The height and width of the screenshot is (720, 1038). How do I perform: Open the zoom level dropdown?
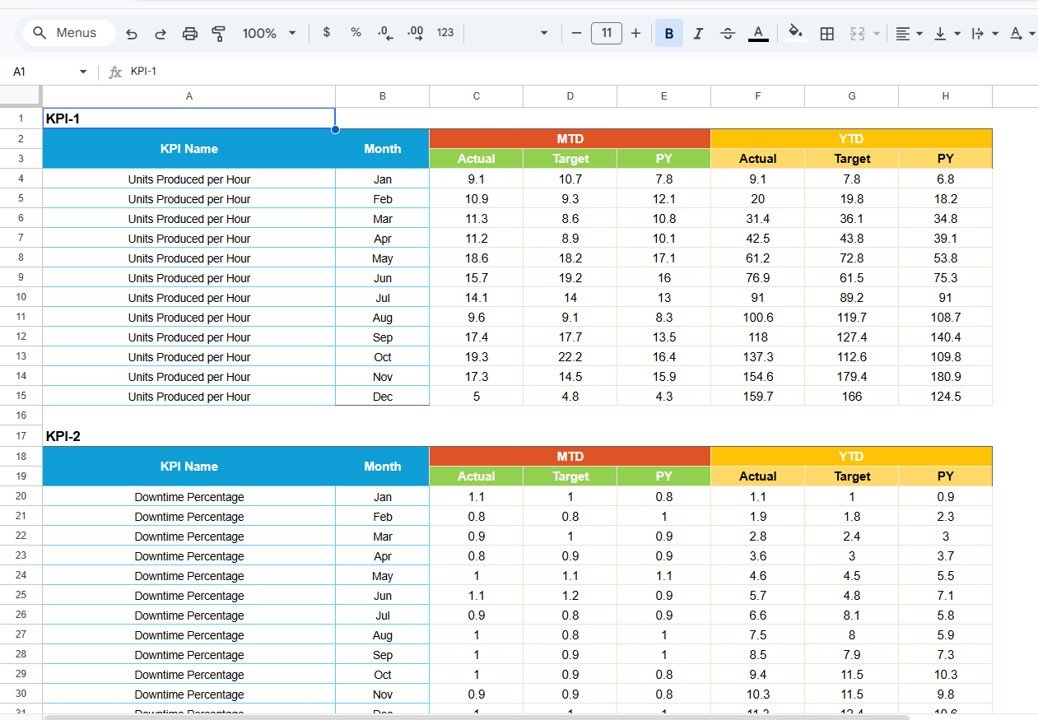tap(269, 32)
